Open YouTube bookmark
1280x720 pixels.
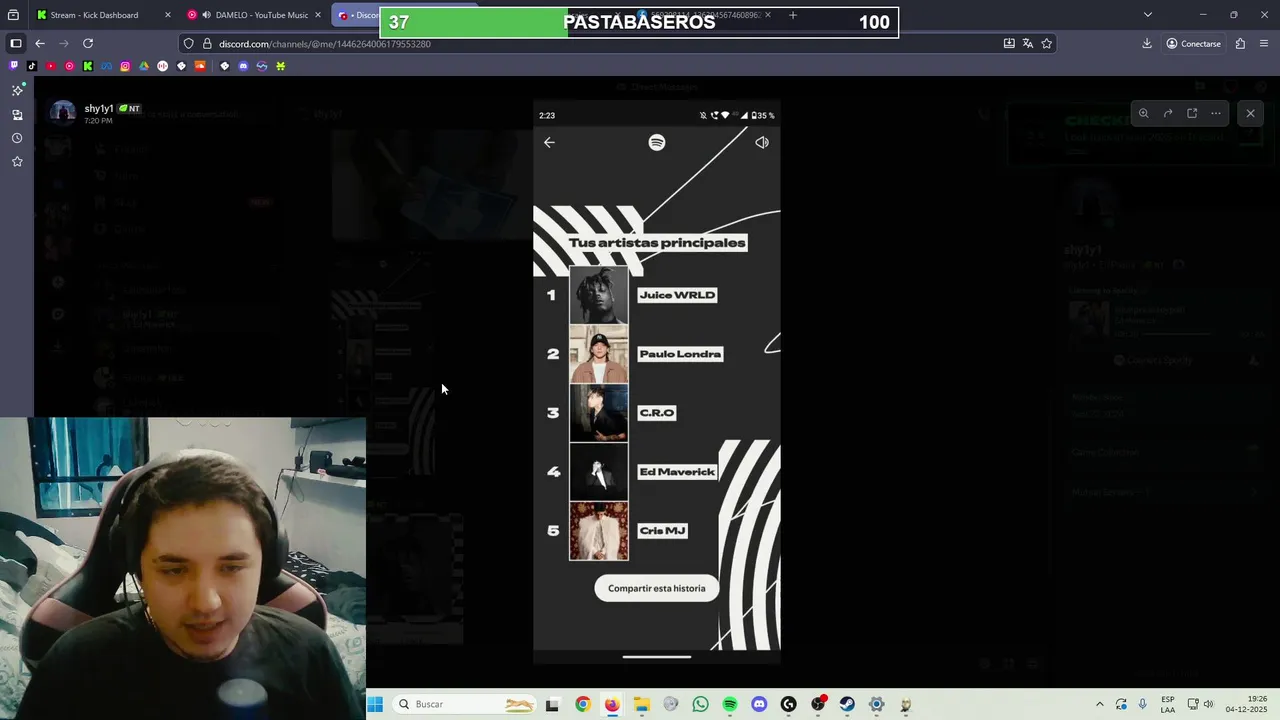(x=51, y=66)
